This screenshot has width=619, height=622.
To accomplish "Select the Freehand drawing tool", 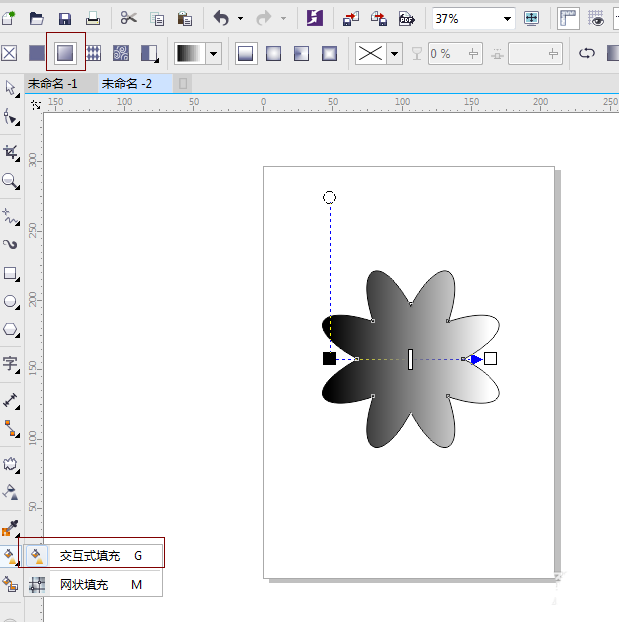I will [x=11, y=217].
